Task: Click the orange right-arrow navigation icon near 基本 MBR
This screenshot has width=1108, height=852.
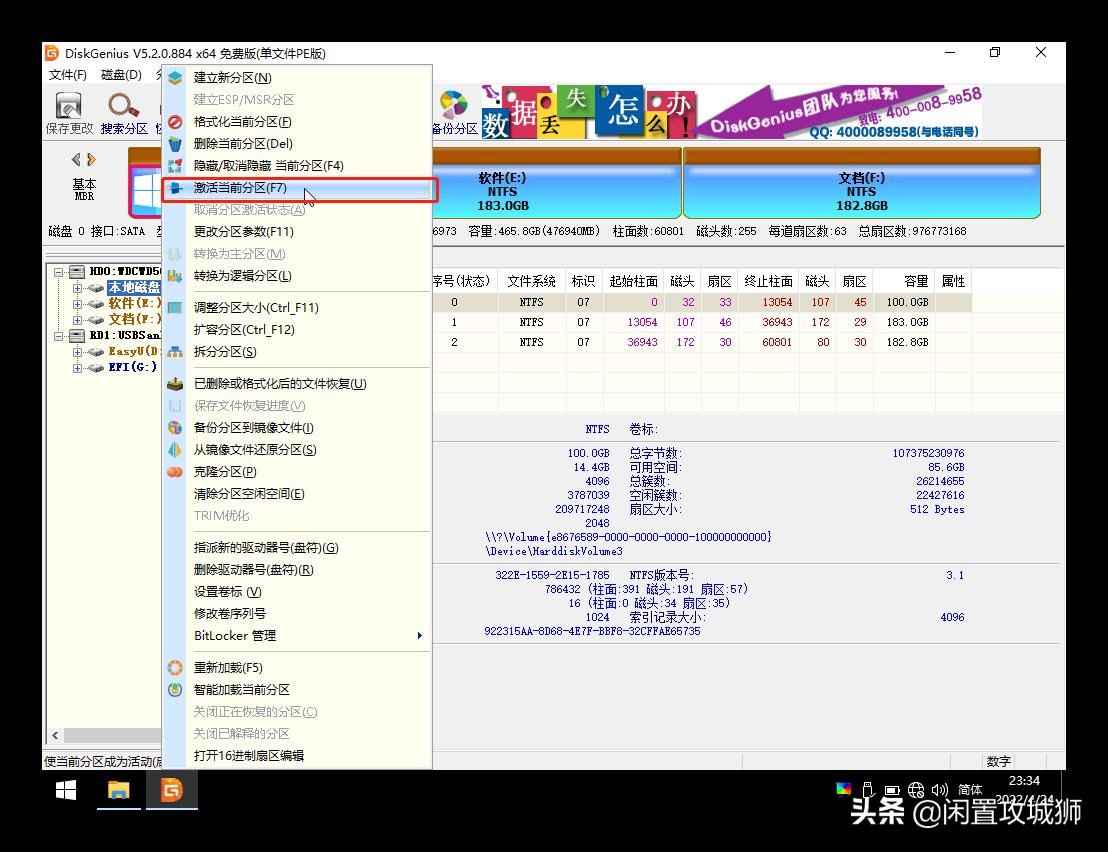Action: click(91, 158)
